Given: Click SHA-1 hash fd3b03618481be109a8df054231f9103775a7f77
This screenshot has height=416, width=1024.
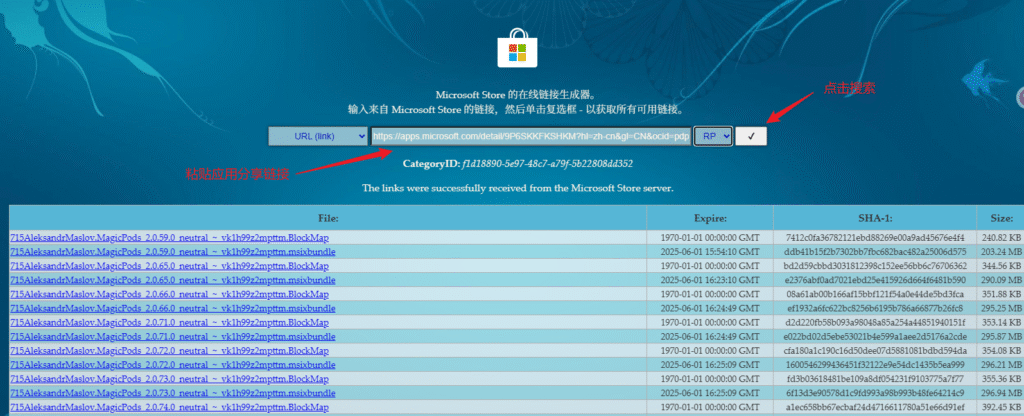Looking at the screenshot, I should 875,379.
